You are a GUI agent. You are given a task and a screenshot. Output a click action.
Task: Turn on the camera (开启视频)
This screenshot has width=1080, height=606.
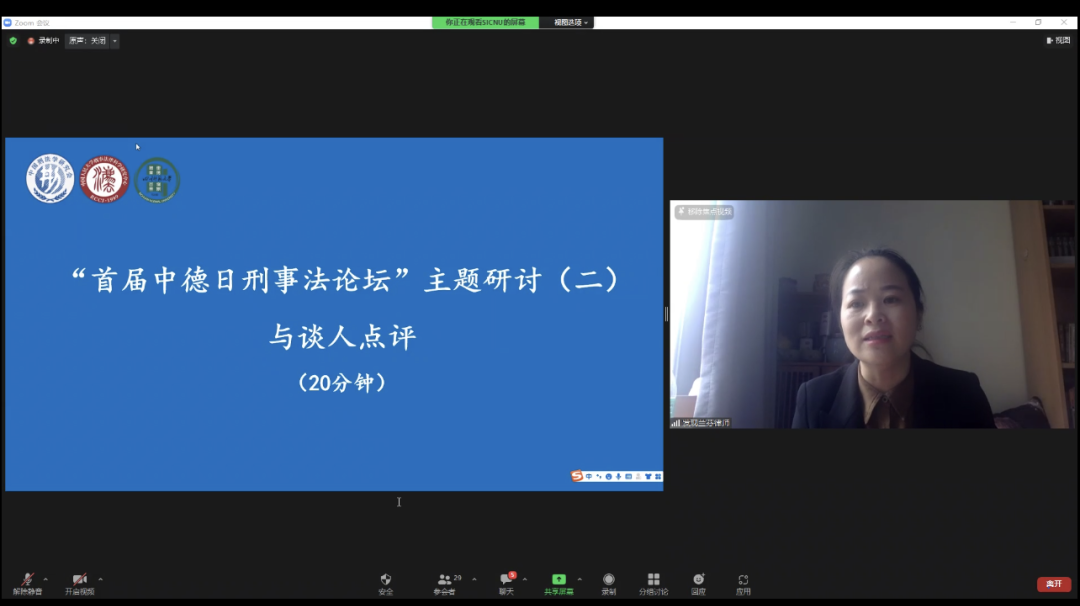click(x=79, y=581)
